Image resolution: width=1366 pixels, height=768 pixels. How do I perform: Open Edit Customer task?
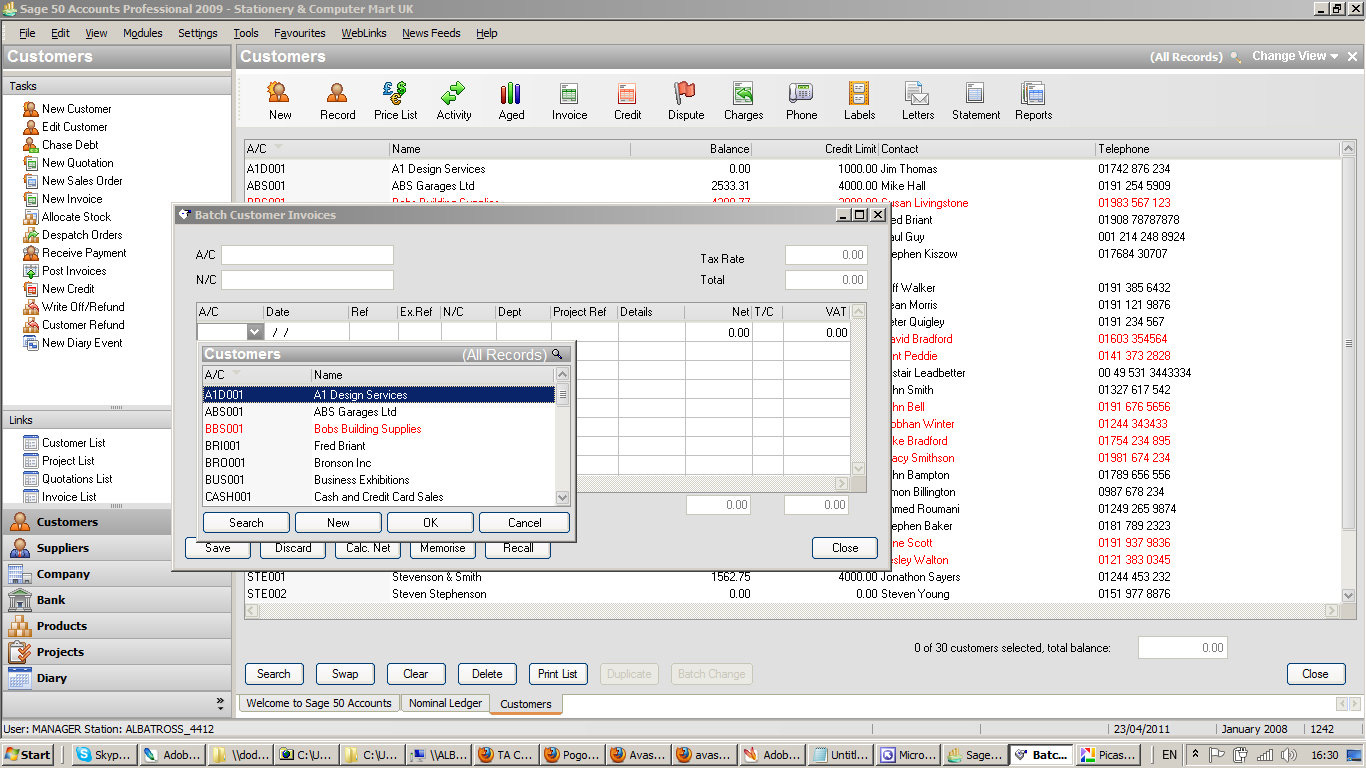(x=75, y=127)
